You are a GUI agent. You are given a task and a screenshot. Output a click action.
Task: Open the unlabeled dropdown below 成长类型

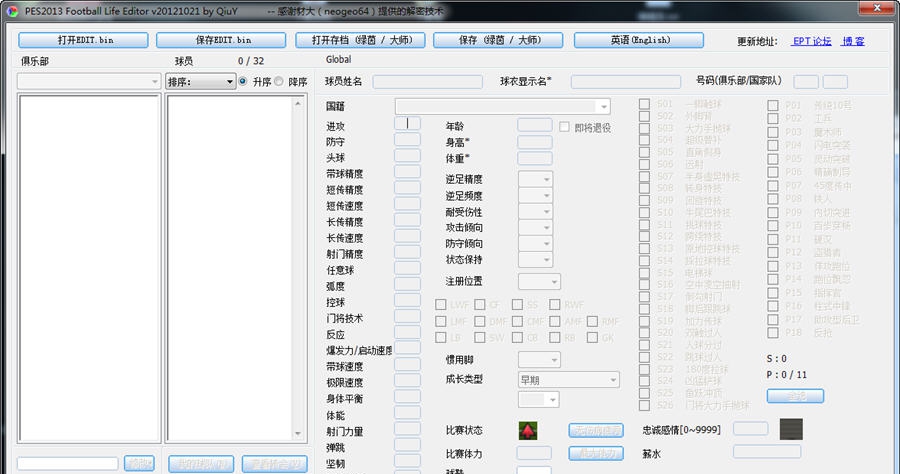point(538,399)
